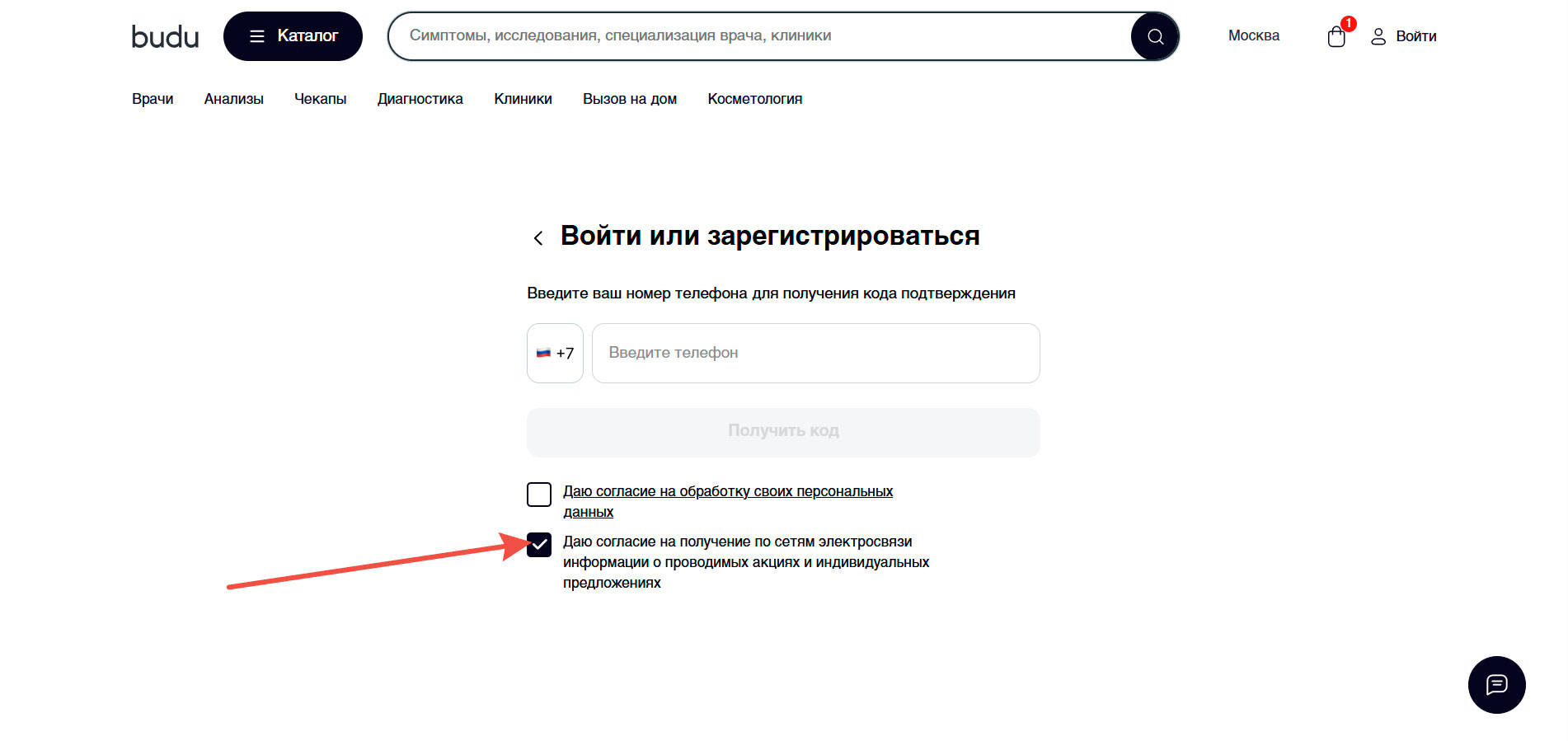Open the +7 country code selector
This screenshot has height=741, width=1568.
(555, 353)
